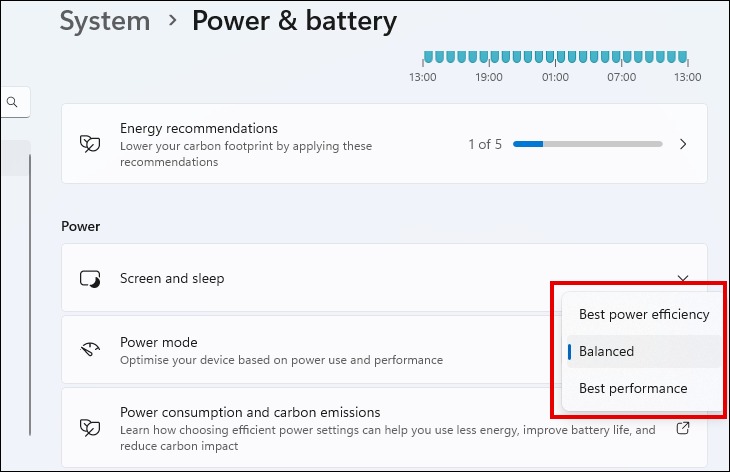Open Energy recommendations chevron arrow
This screenshot has height=472, width=730.
tap(683, 144)
